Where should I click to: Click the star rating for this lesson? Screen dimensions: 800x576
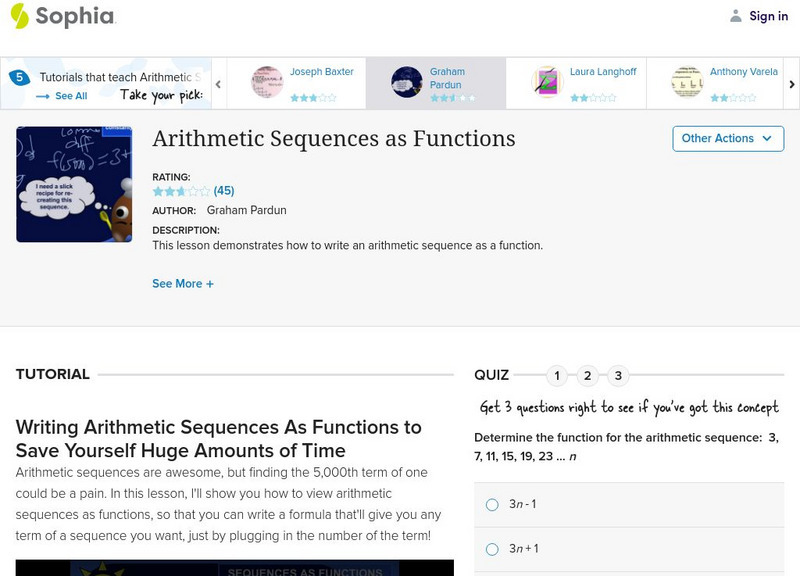[181, 191]
